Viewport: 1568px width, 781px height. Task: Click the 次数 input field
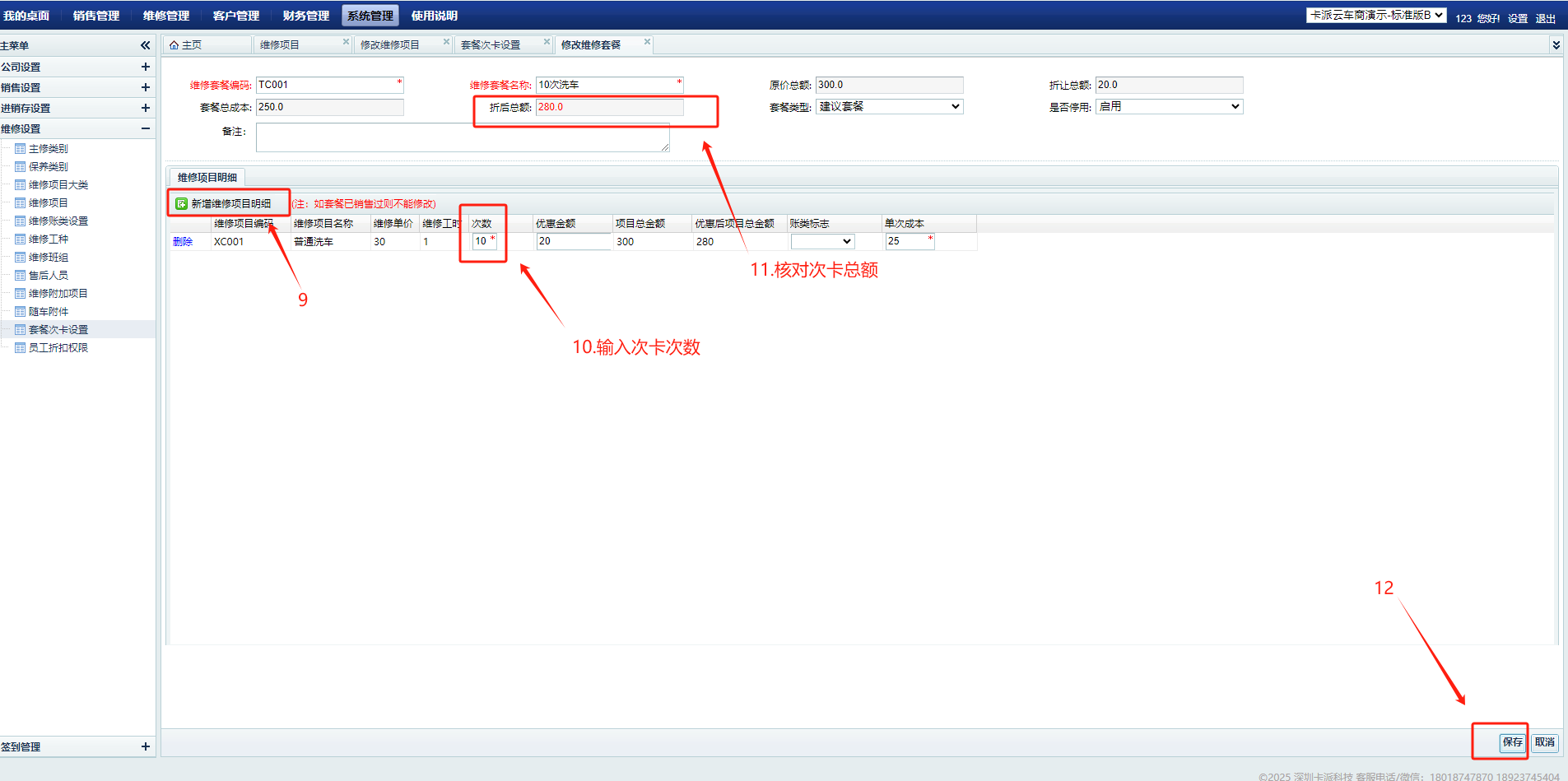pos(482,241)
